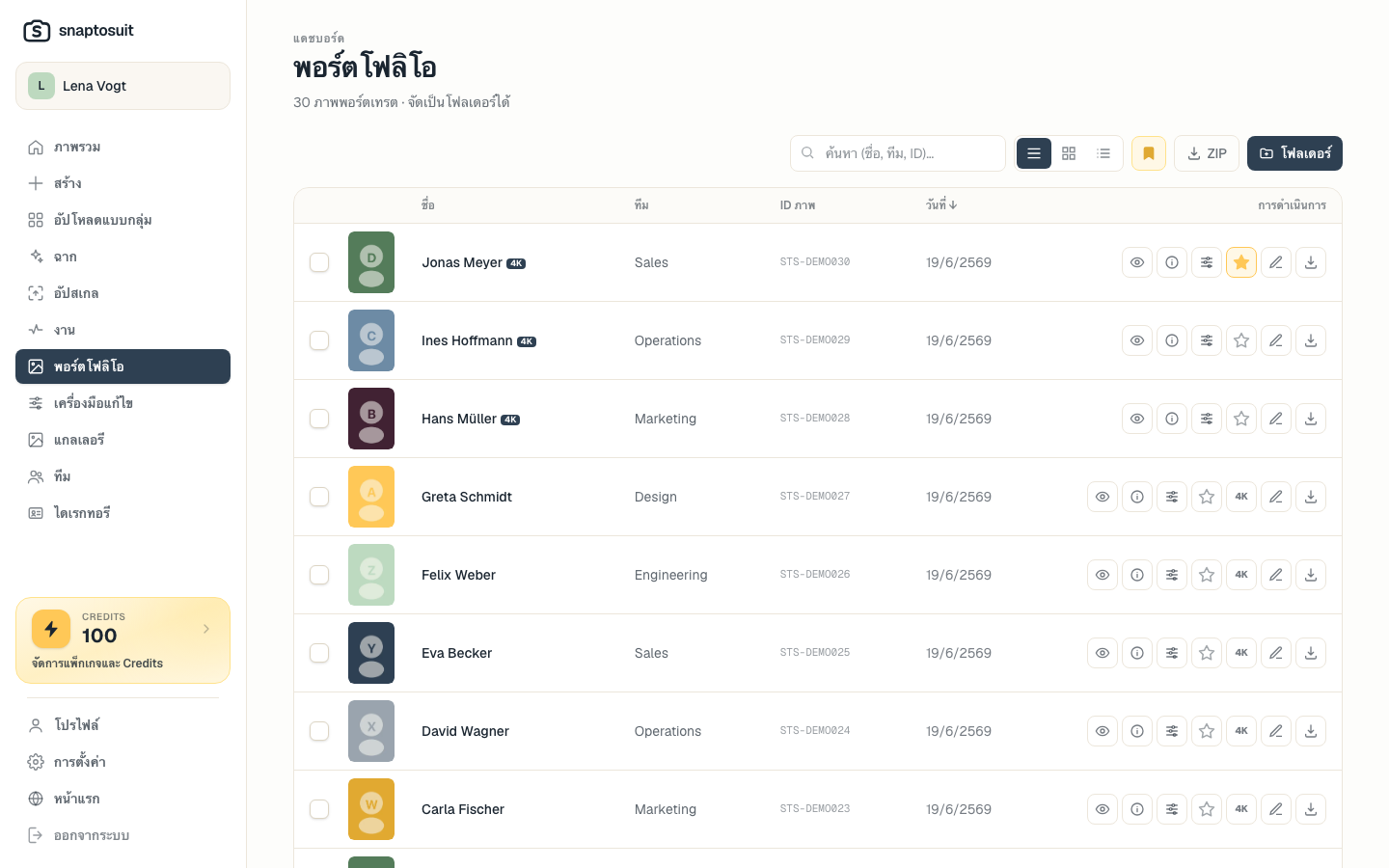Check the Eva Becker row

pos(319,653)
